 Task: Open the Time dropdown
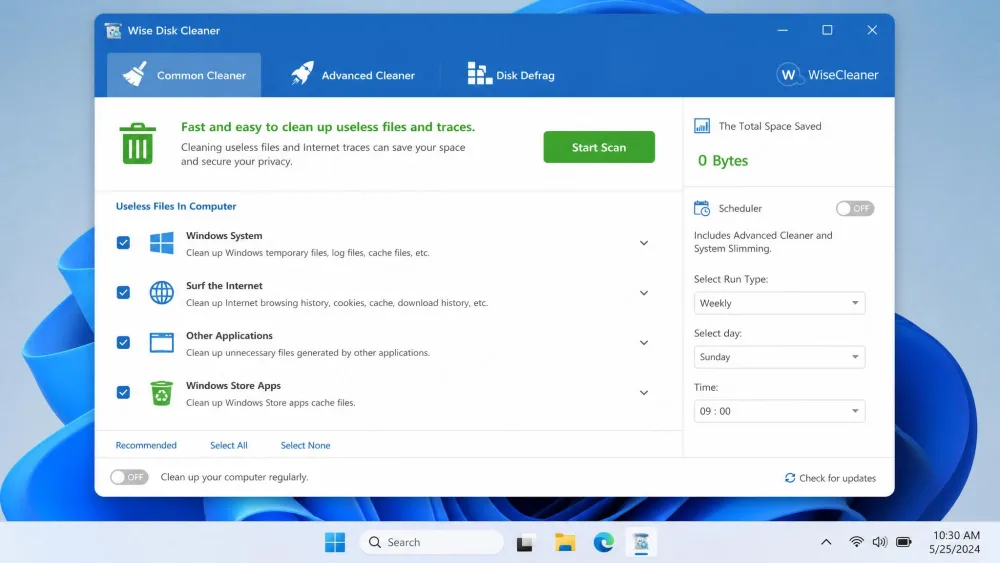tap(779, 411)
